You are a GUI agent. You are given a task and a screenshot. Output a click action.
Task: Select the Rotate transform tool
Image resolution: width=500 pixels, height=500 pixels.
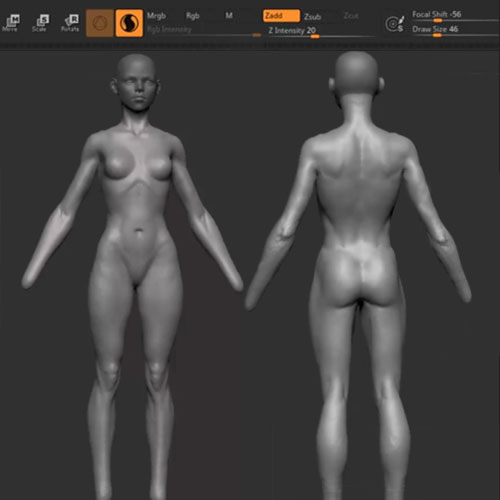point(70,23)
